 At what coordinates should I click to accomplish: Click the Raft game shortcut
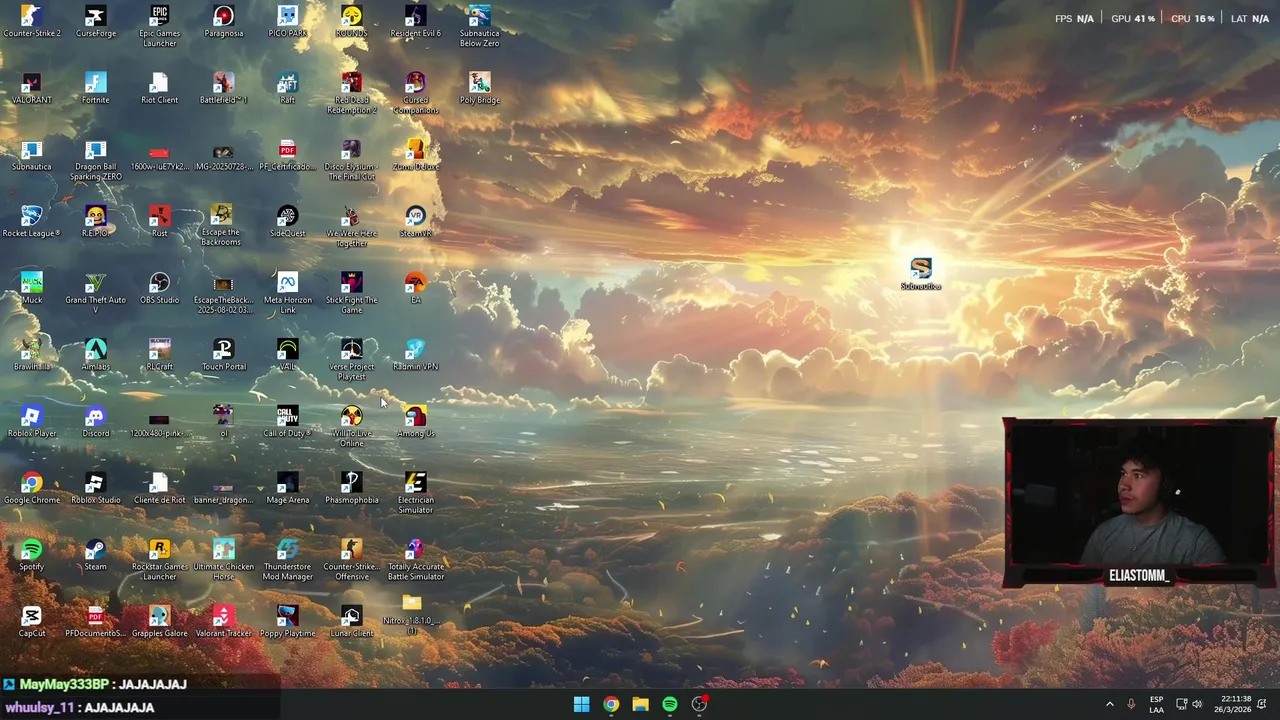(x=287, y=88)
